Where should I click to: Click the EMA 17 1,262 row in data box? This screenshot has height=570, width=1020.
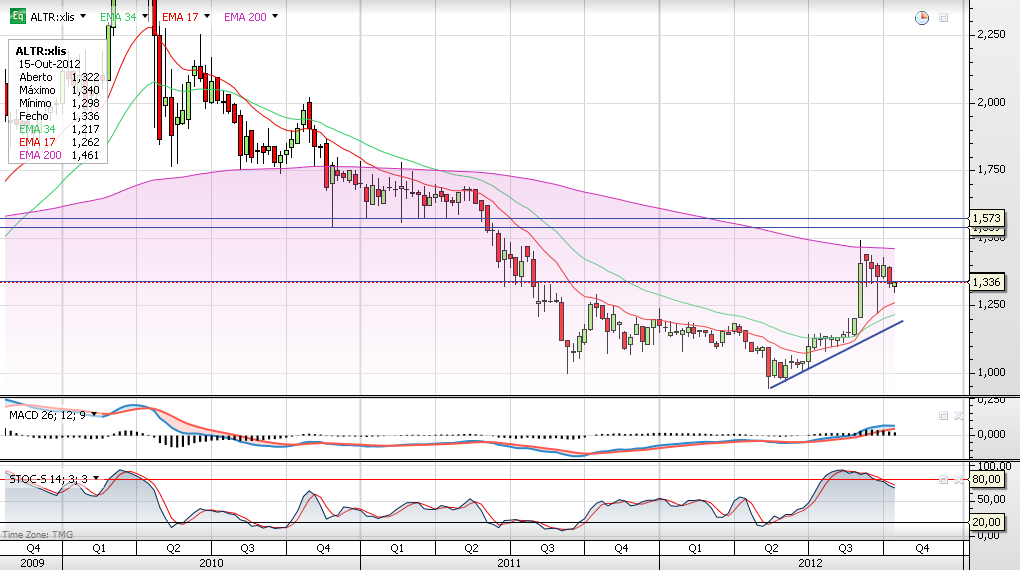click(x=59, y=142)
